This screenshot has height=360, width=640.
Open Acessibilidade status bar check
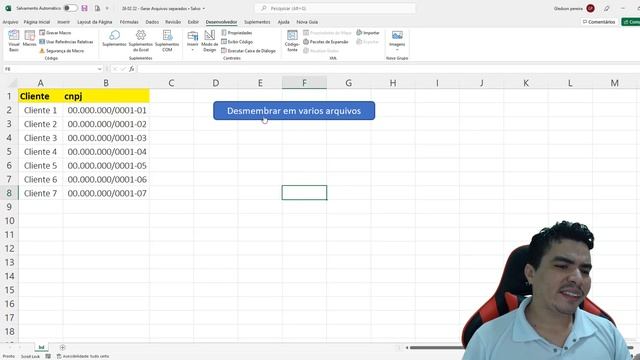pos(83,356)
